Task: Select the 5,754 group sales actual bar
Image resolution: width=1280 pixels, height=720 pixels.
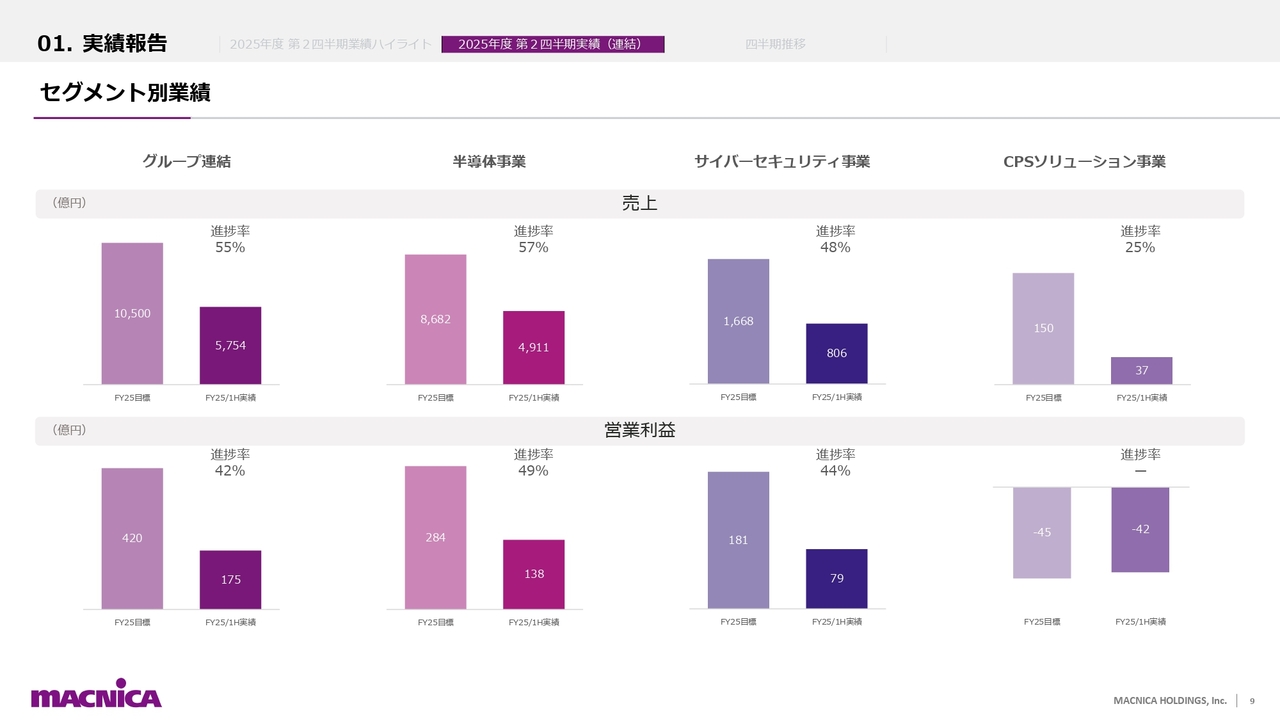Action: [x=230, y=345]
